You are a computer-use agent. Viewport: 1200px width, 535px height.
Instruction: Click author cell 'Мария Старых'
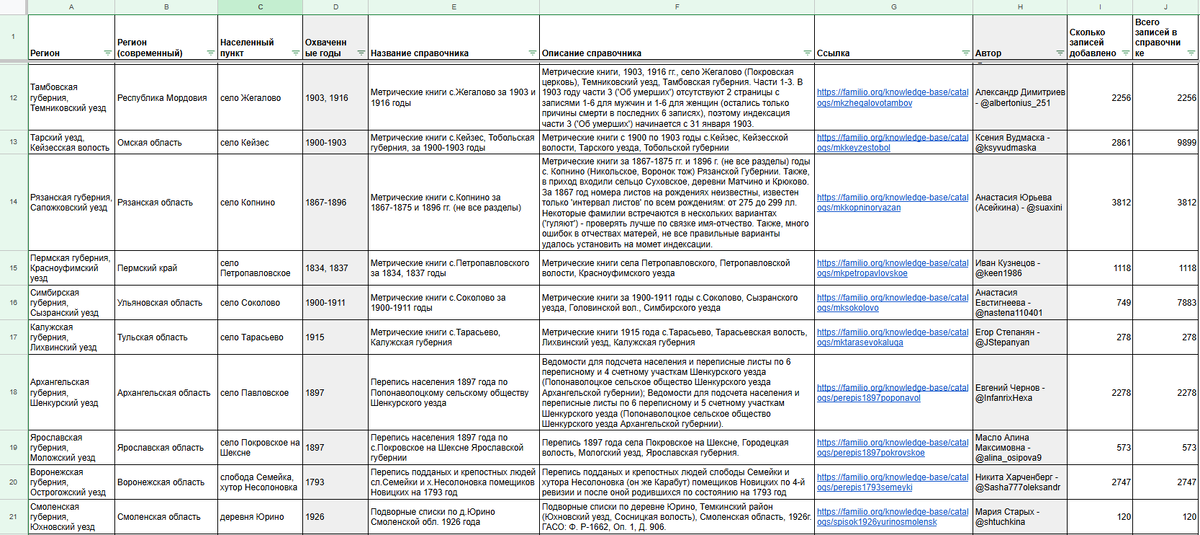1020,517
